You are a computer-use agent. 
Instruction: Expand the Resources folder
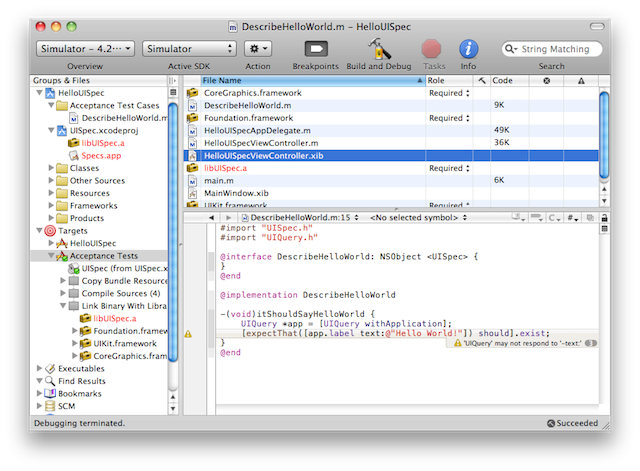coord(51,193)
